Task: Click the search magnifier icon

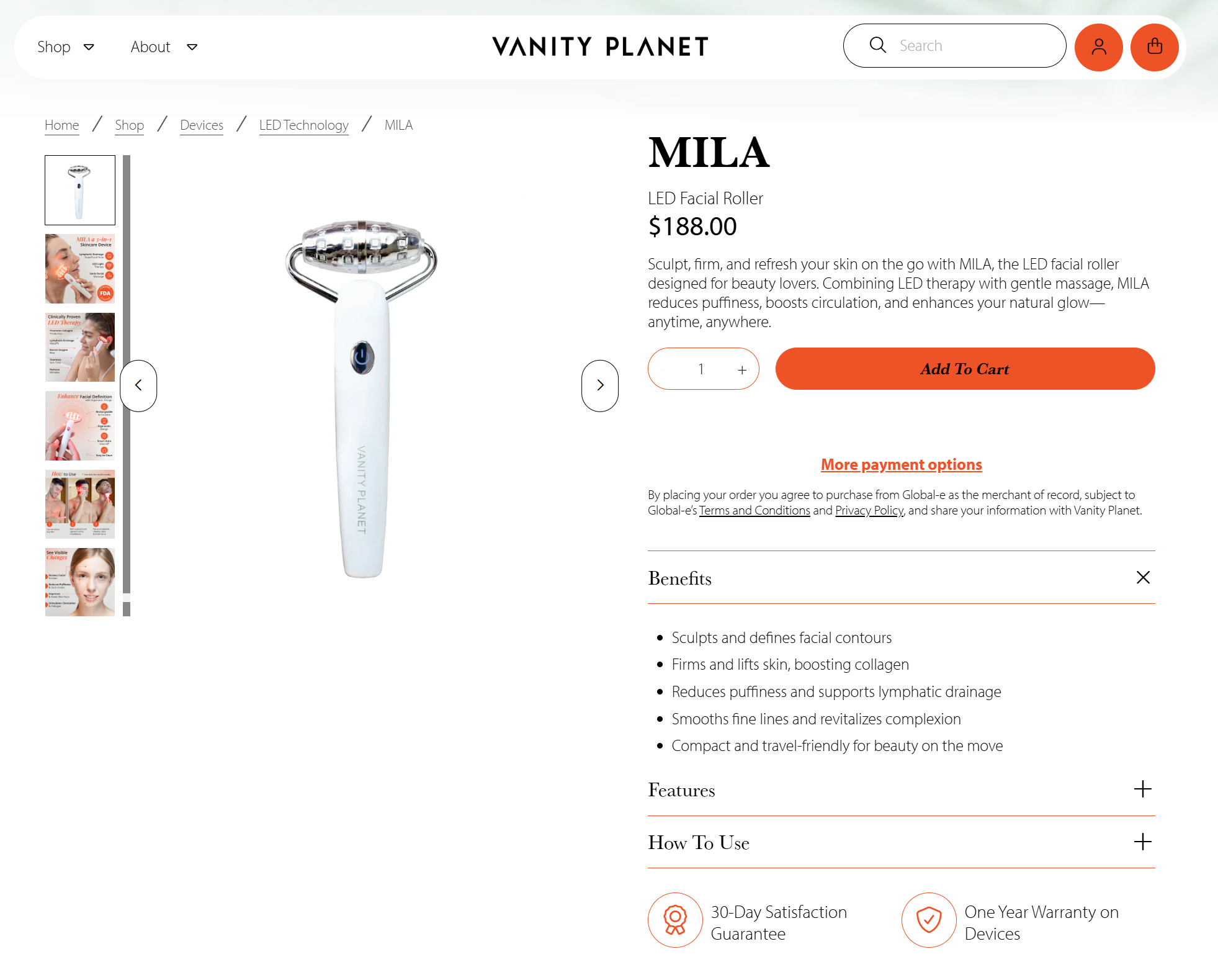Action: [877, 45]
